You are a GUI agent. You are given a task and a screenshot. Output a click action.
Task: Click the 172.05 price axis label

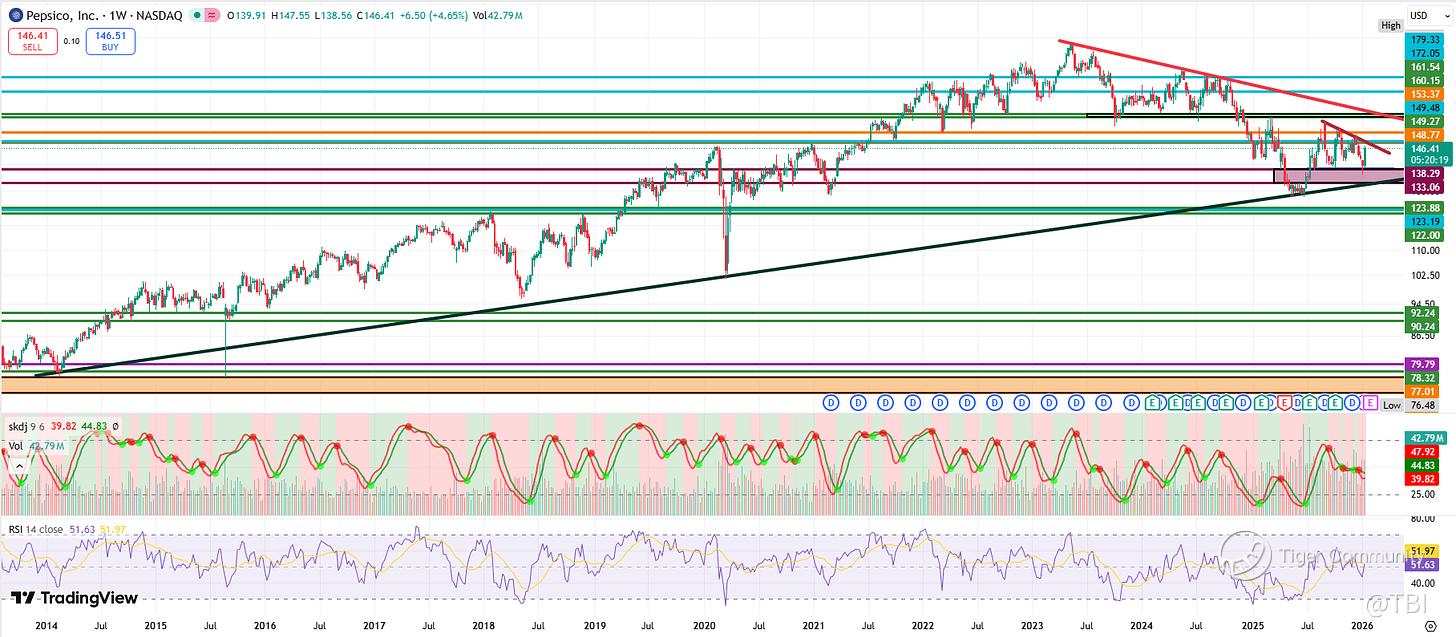(1424, 51)
